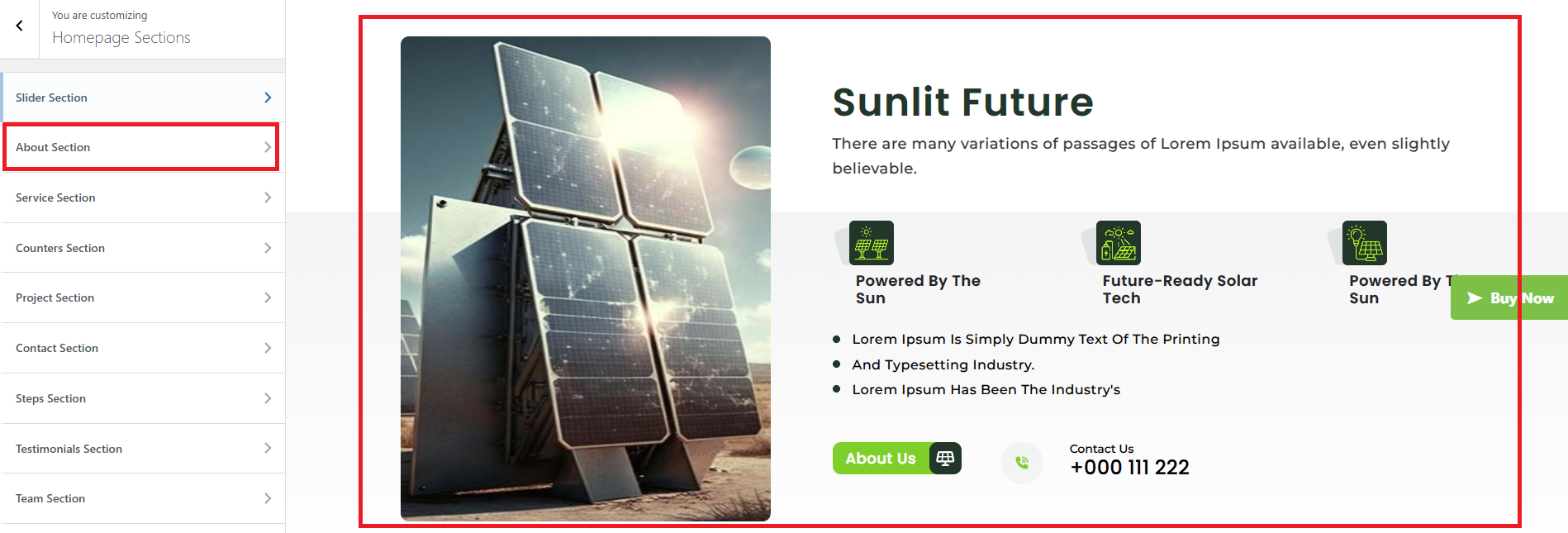
Task: Click the green phone icon beside Contact Us
Action: pyautogui.click(x=1022, y=463)
